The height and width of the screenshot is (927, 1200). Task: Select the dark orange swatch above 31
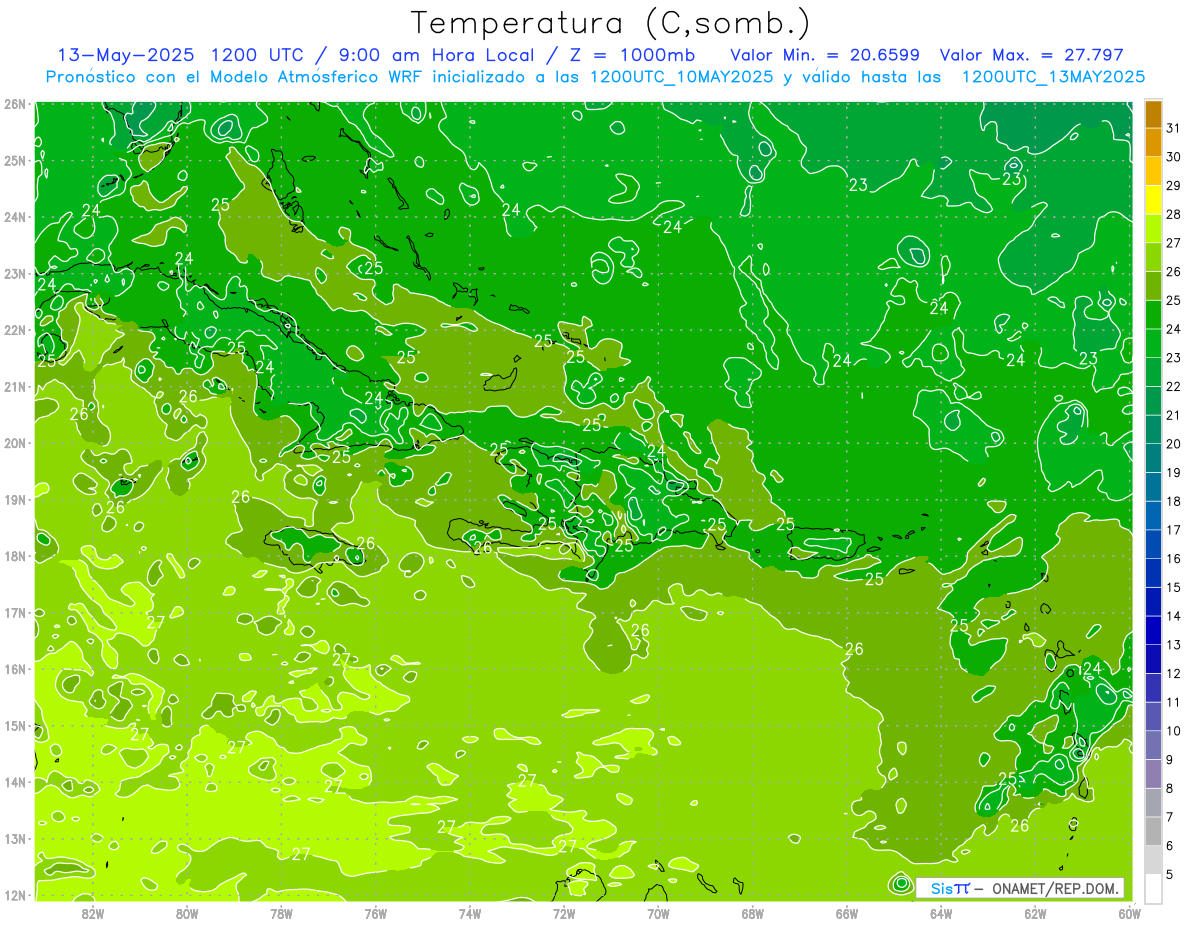(1153, 114)
